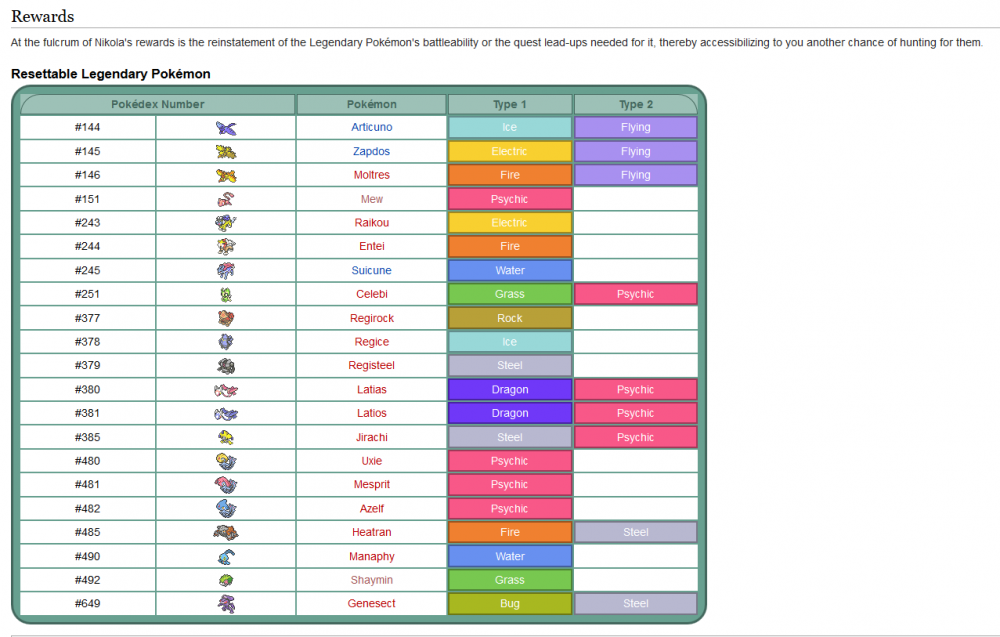The image size is (1000, 637).
Task: Click the Heatran sprite icon
Action: coord(226,533)
